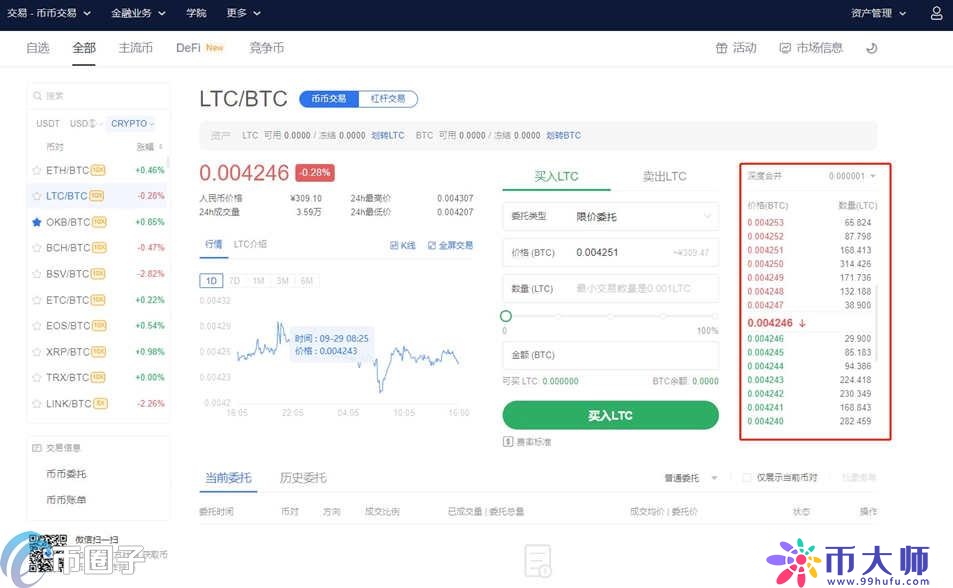953x588 pixels.
Task: Select 币币交易 mode button
Action: (x=329, y=99)
